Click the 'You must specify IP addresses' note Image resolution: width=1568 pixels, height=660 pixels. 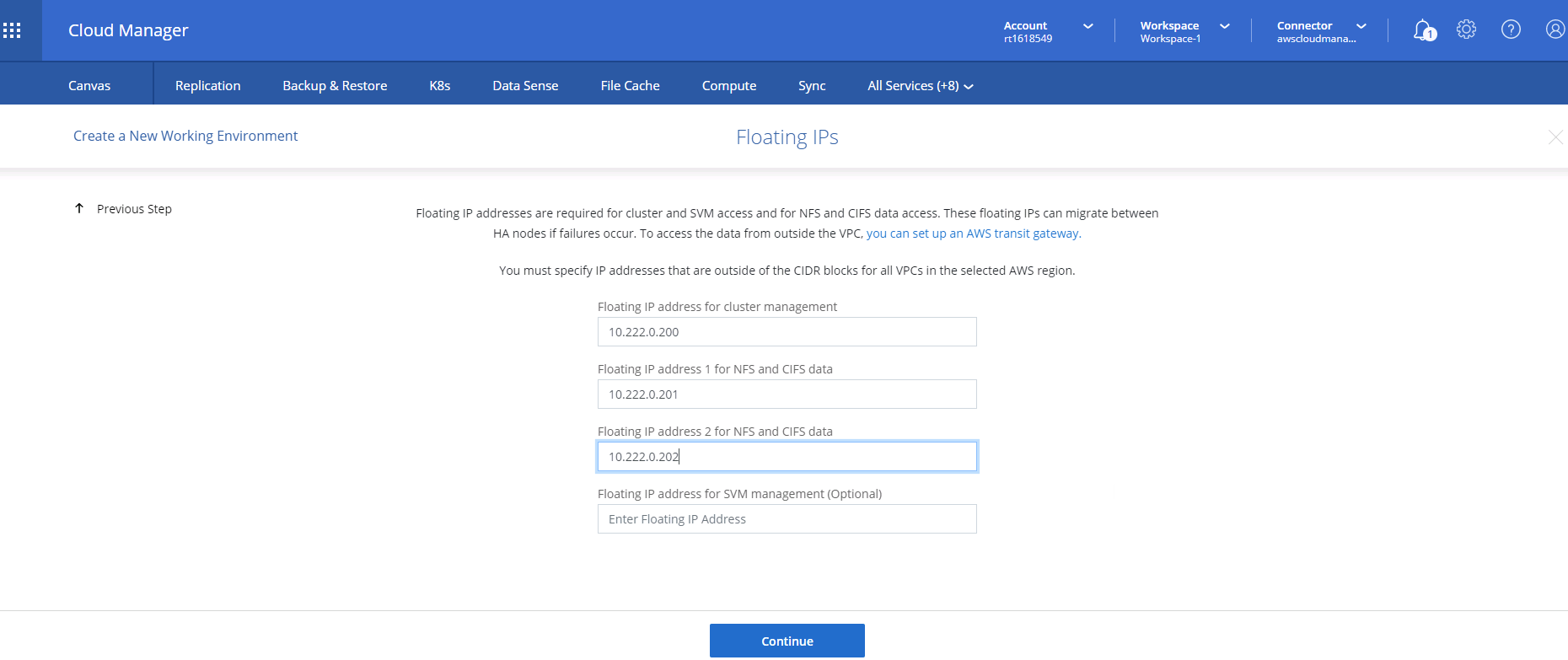[787, 271]
